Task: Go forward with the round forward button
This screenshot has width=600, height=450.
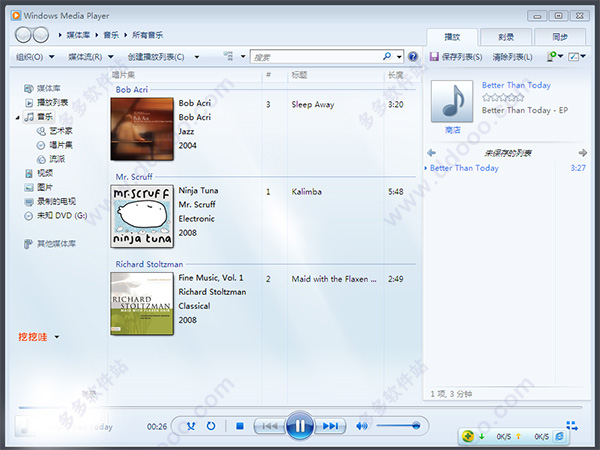Action: point(41,35)
